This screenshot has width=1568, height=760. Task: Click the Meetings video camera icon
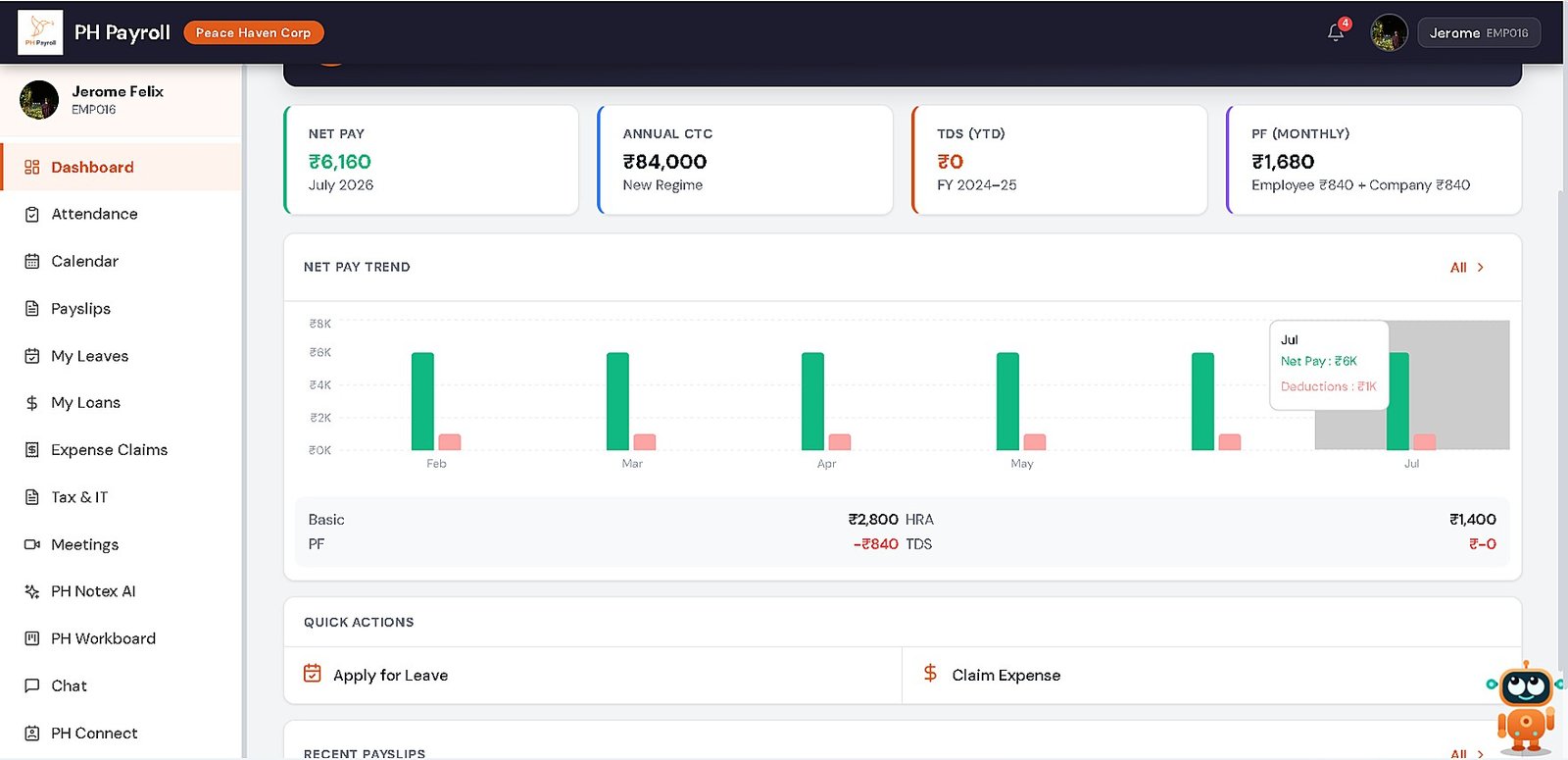(x=32, y=544)
